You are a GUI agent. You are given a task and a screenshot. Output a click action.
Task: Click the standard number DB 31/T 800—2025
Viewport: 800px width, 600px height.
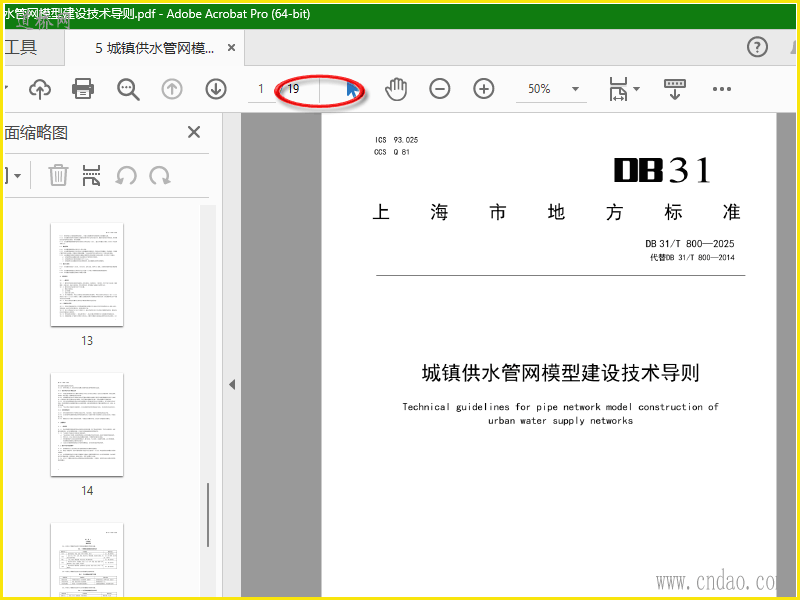coord(690,243)
